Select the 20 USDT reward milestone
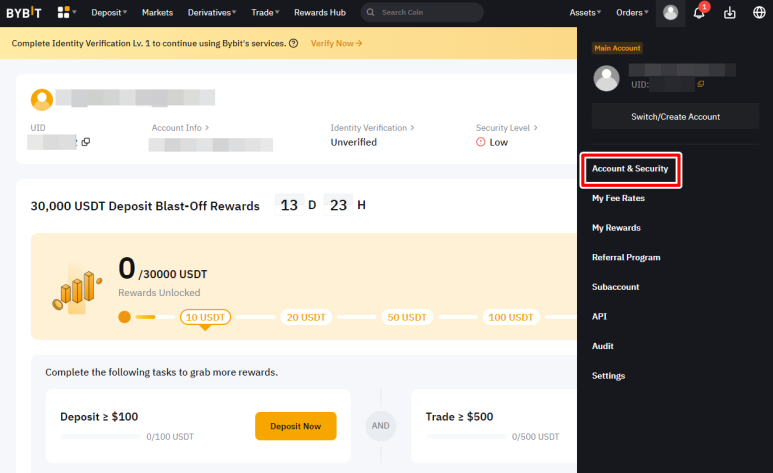The image size is (773, 473). (x=306, y=317)
